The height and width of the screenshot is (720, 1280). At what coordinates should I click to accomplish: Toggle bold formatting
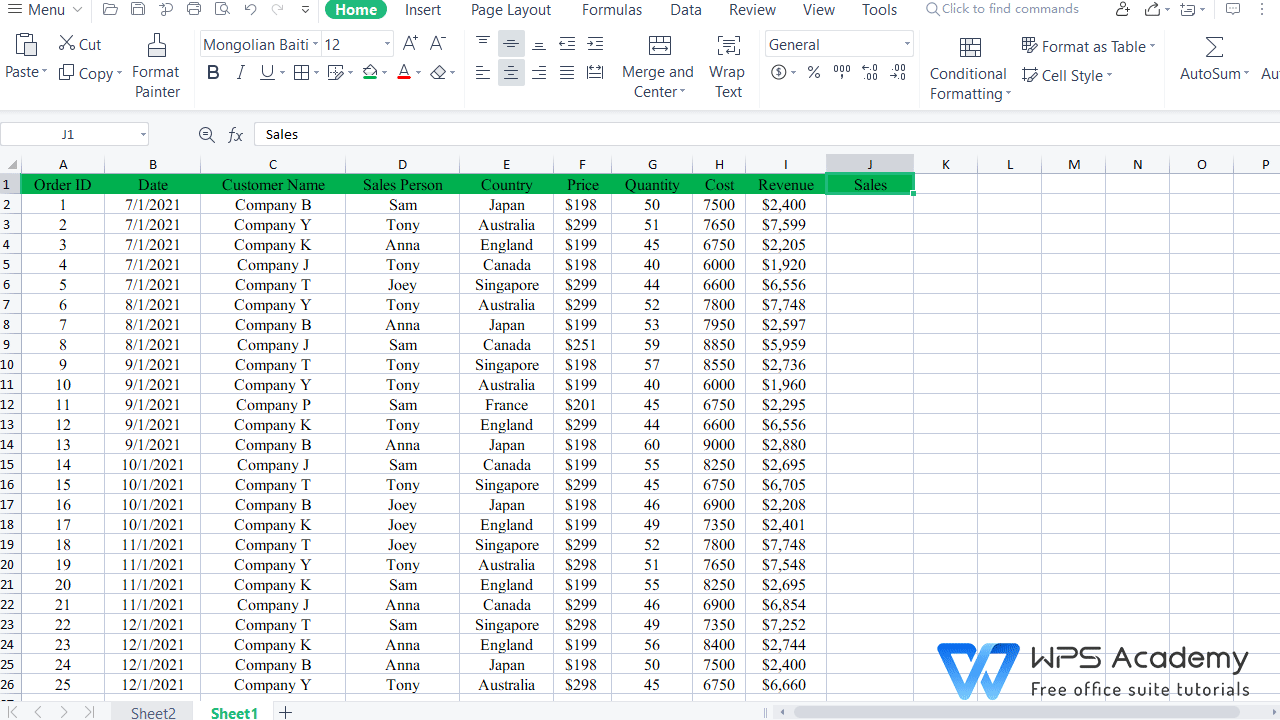212,72
